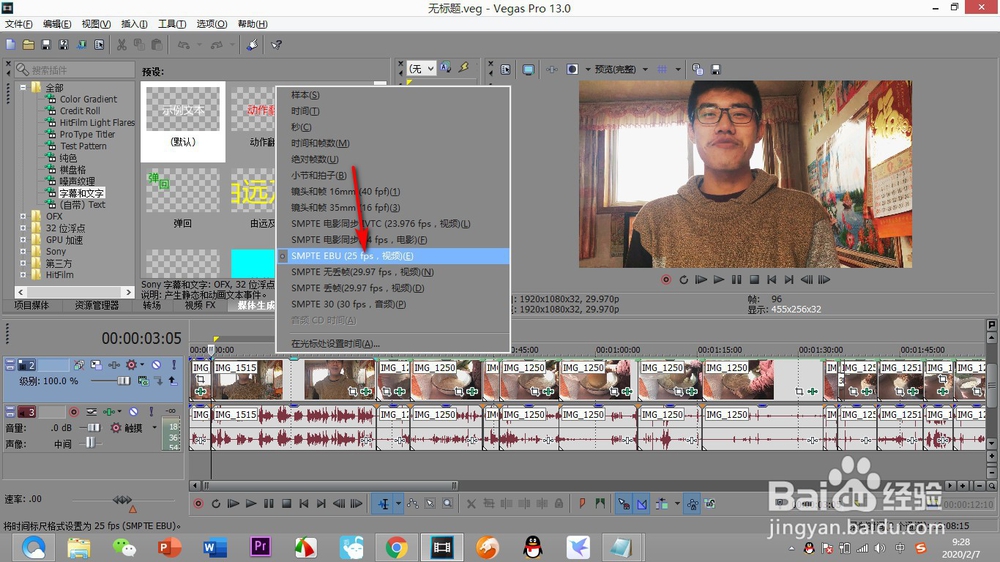Select Credit Roll in the plugin tree

[80, 110]
